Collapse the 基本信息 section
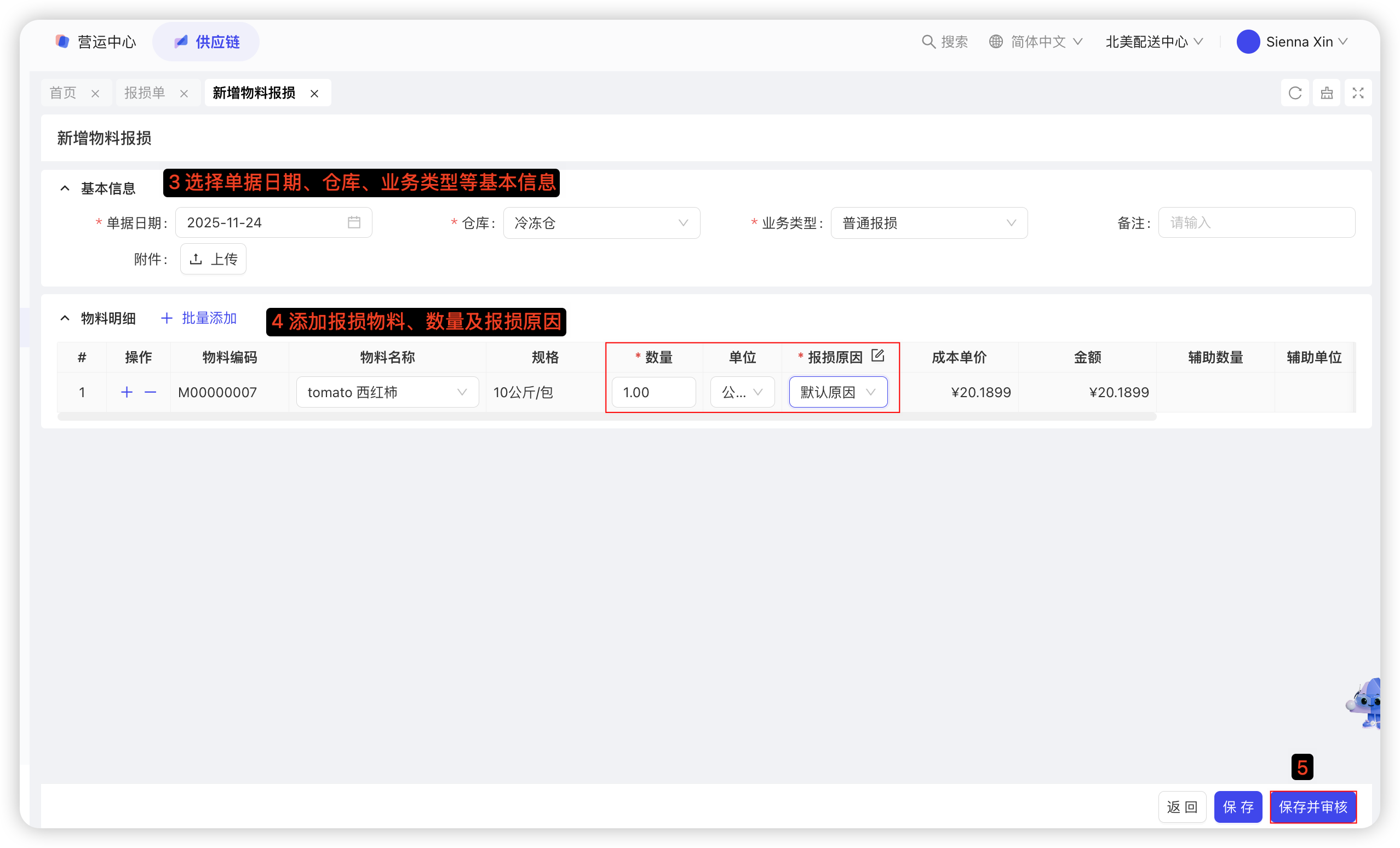Viewport: 1400px width, 848px height. (x=65, y=188)
